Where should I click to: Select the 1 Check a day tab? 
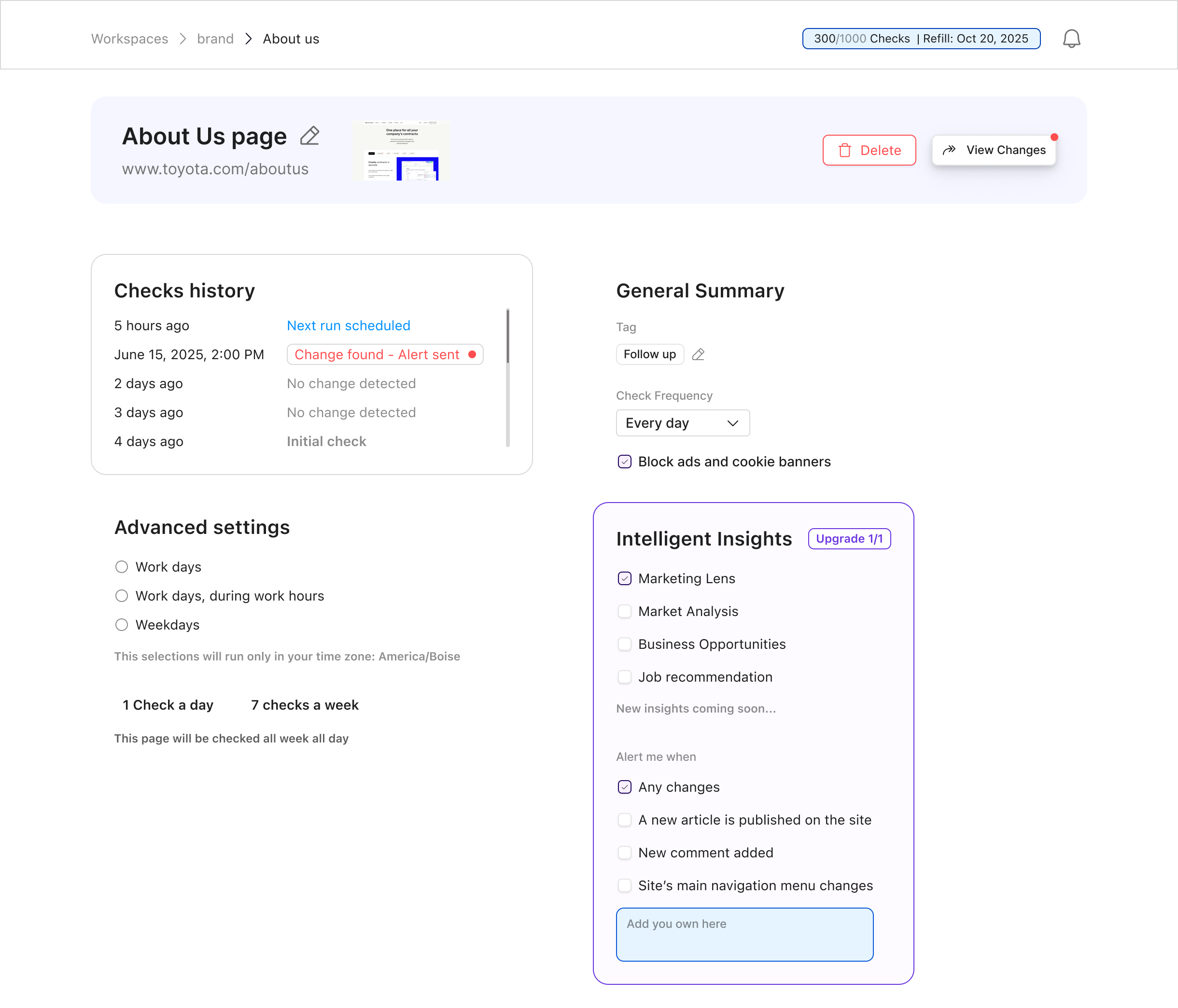point(168,704)
